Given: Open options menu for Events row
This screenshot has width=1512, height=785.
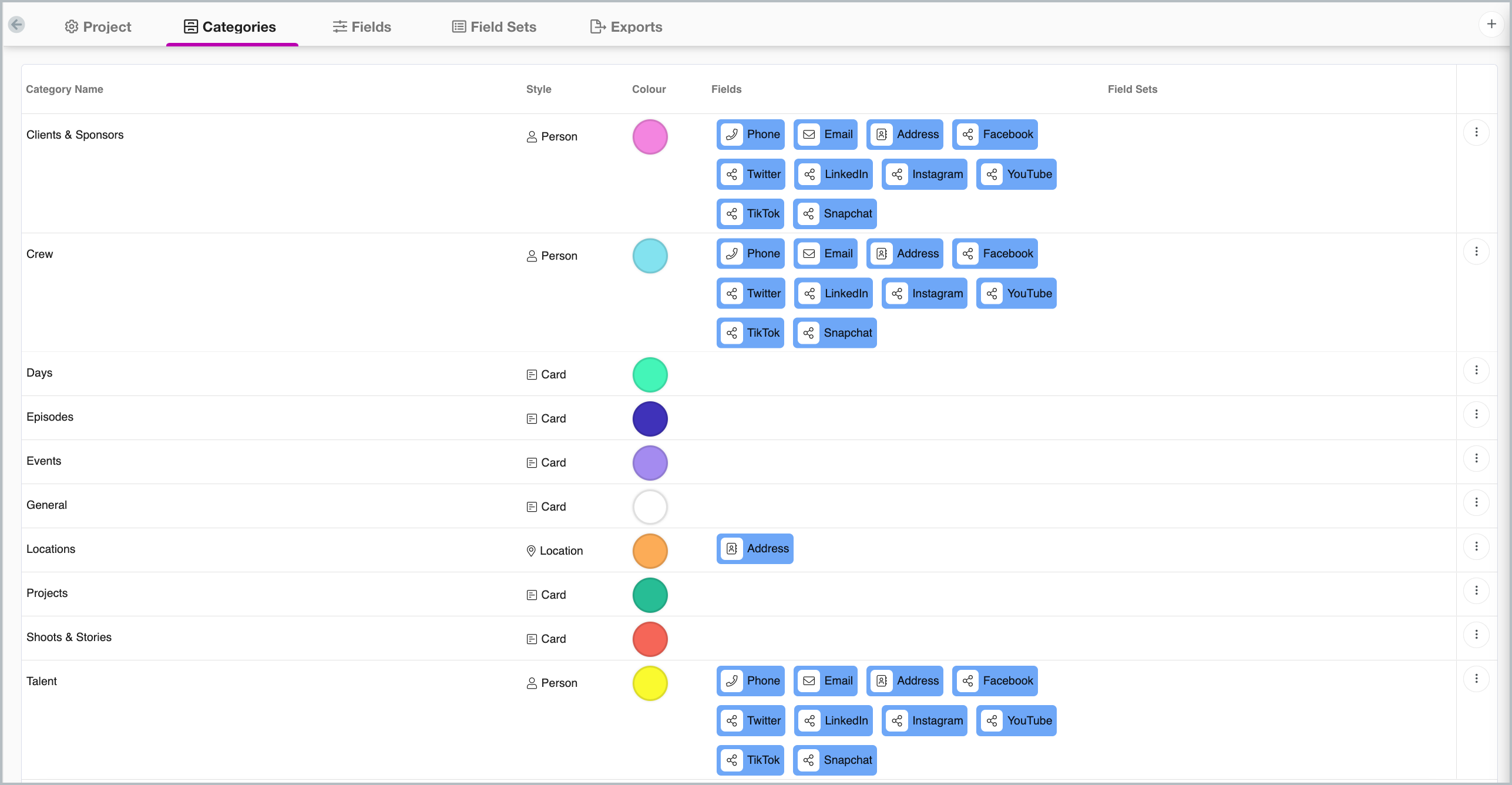Looking at the screenshot, I should coord(1476,458).
